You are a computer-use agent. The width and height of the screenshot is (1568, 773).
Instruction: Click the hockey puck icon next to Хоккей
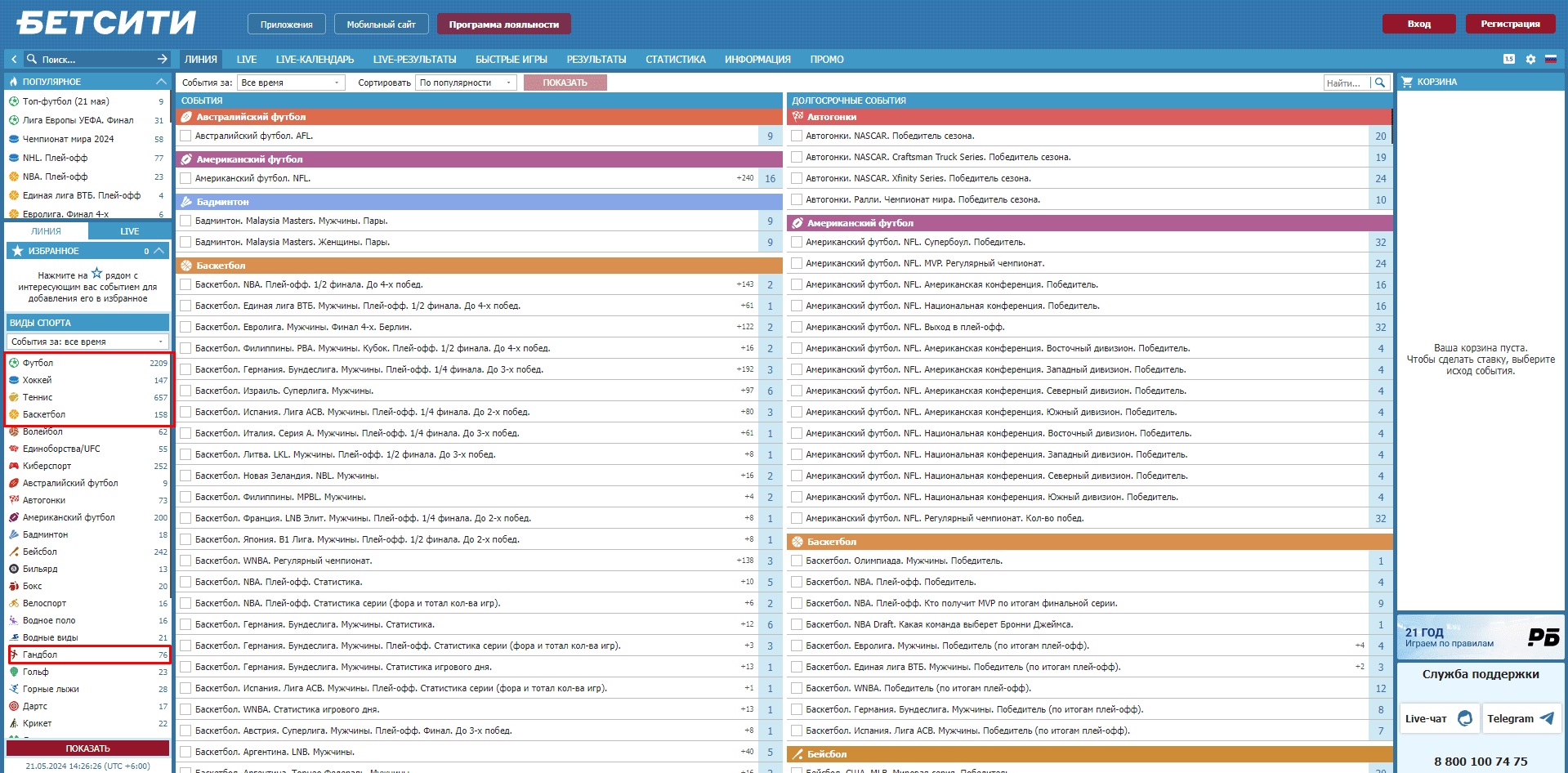tap(14, 380)
